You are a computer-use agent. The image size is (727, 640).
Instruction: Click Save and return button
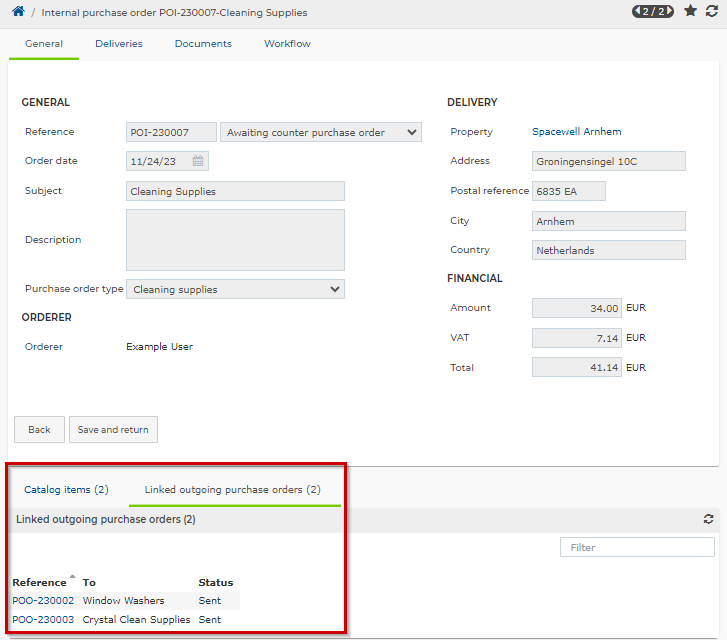click(113, 429)
